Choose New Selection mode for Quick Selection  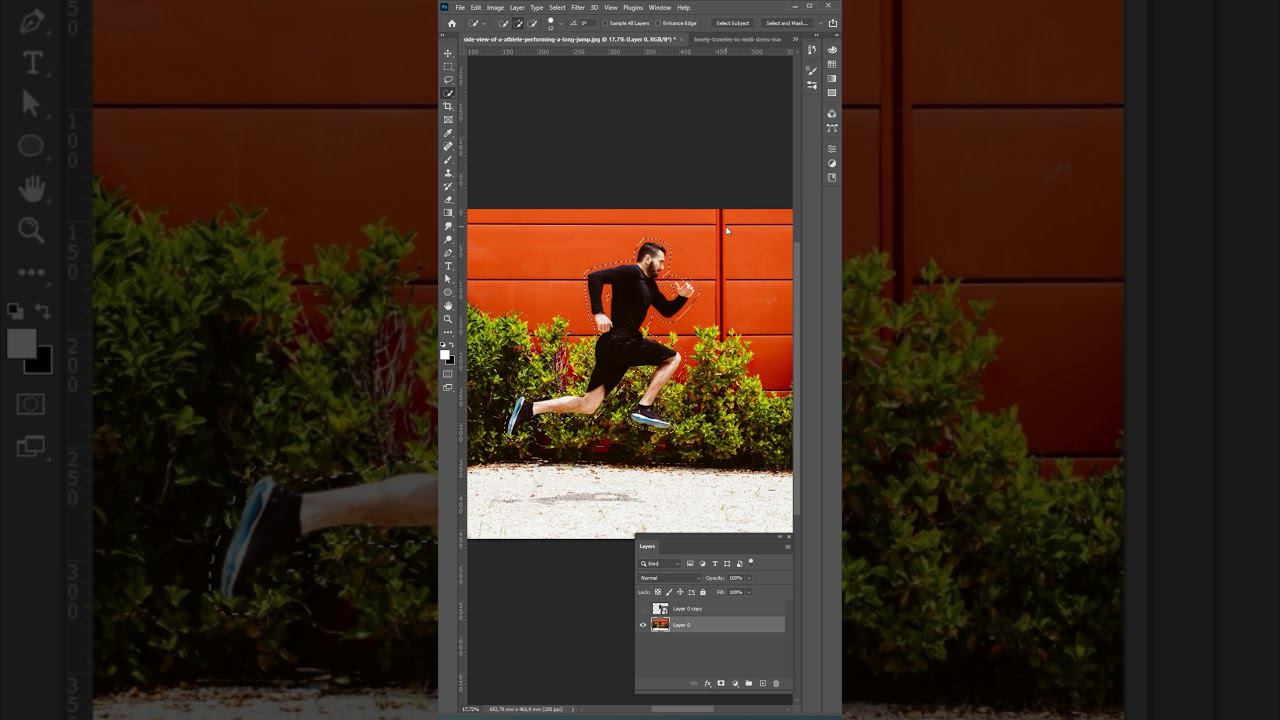click(503, 23)
